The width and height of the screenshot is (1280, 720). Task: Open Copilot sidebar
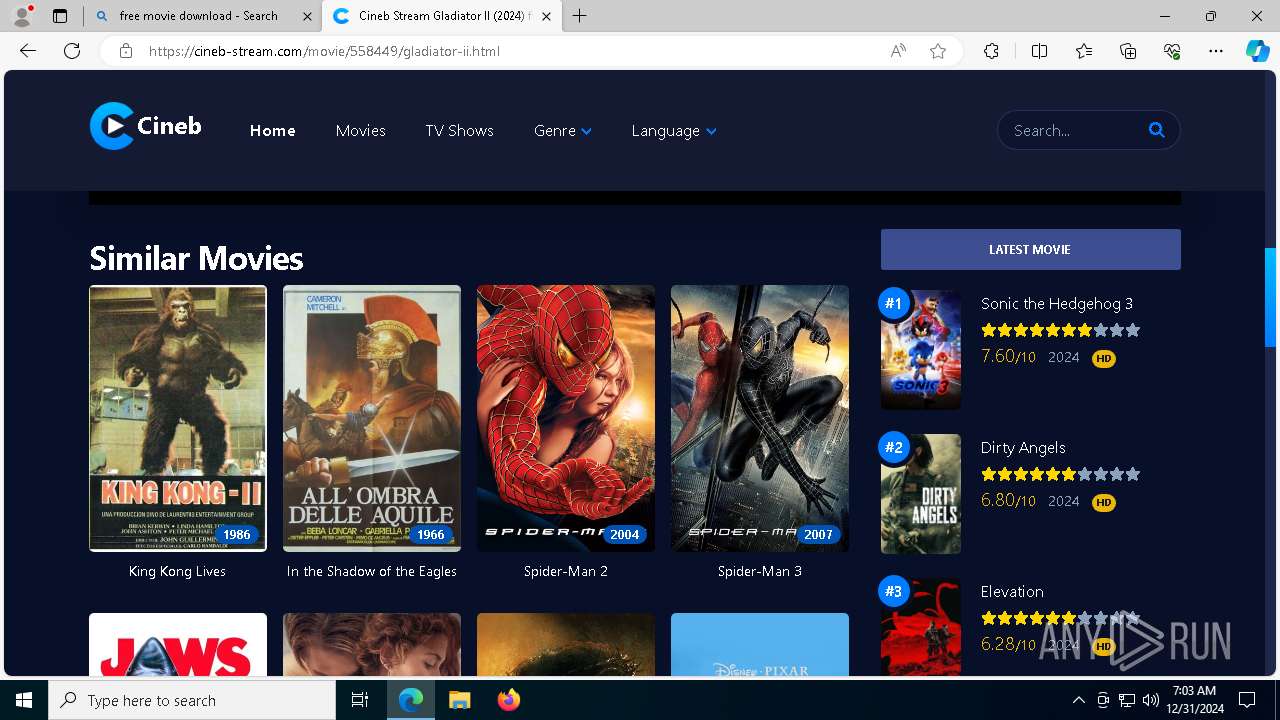(1257, 51)
